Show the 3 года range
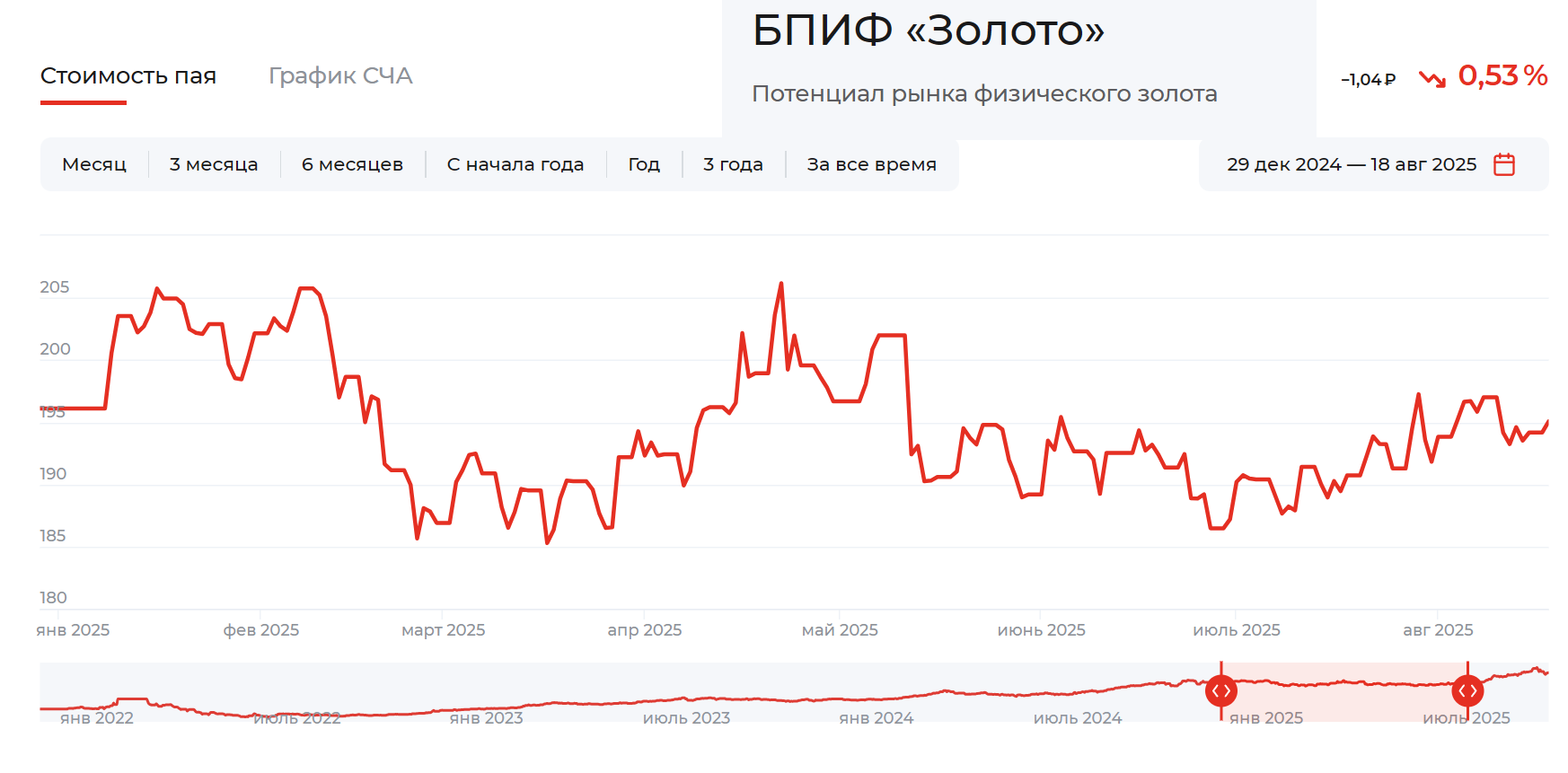This screenshot has width=1568, height=773. tap(733, 164)
